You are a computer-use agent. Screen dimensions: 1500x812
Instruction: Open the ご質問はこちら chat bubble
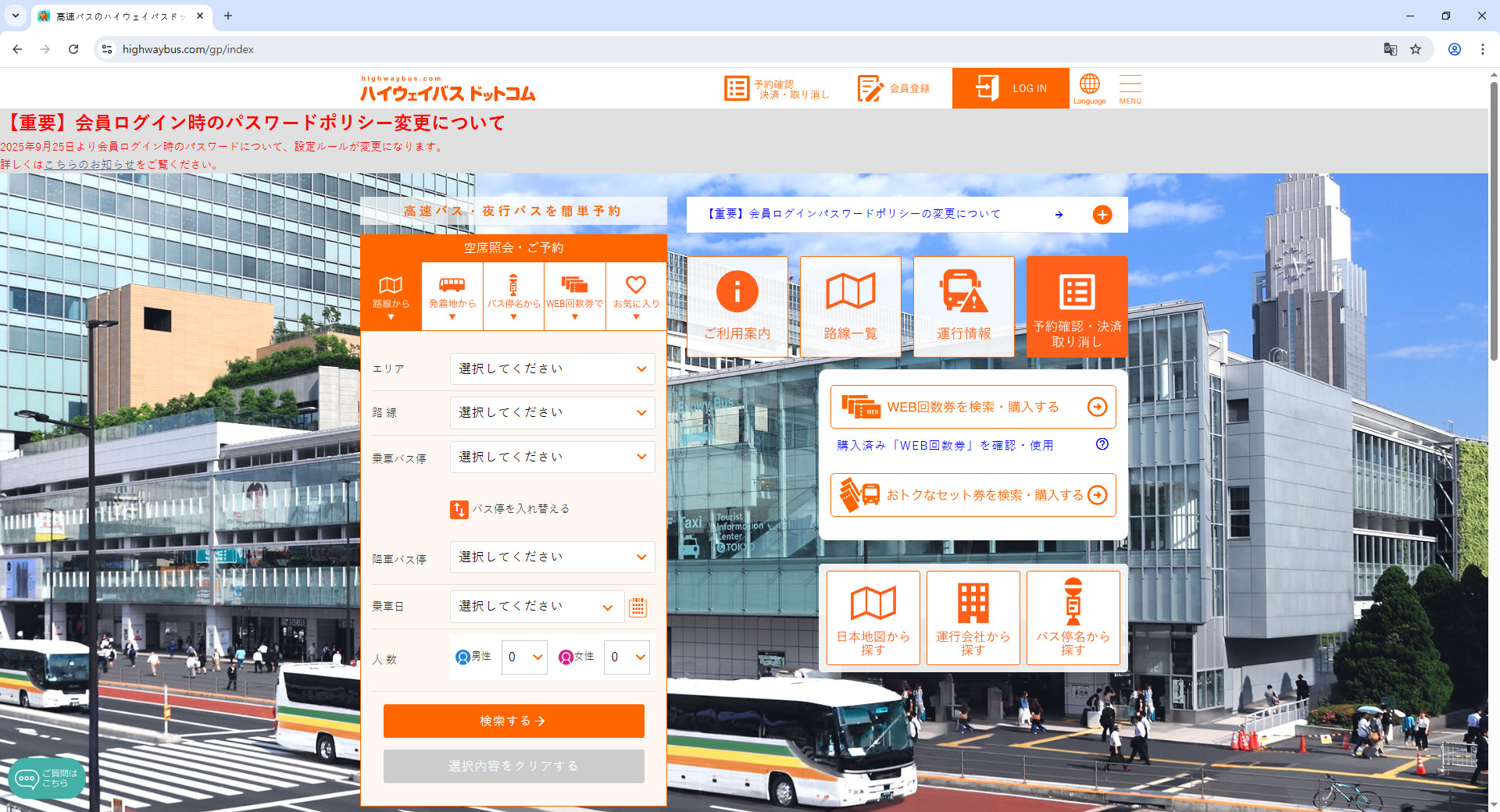click(47, 778)
